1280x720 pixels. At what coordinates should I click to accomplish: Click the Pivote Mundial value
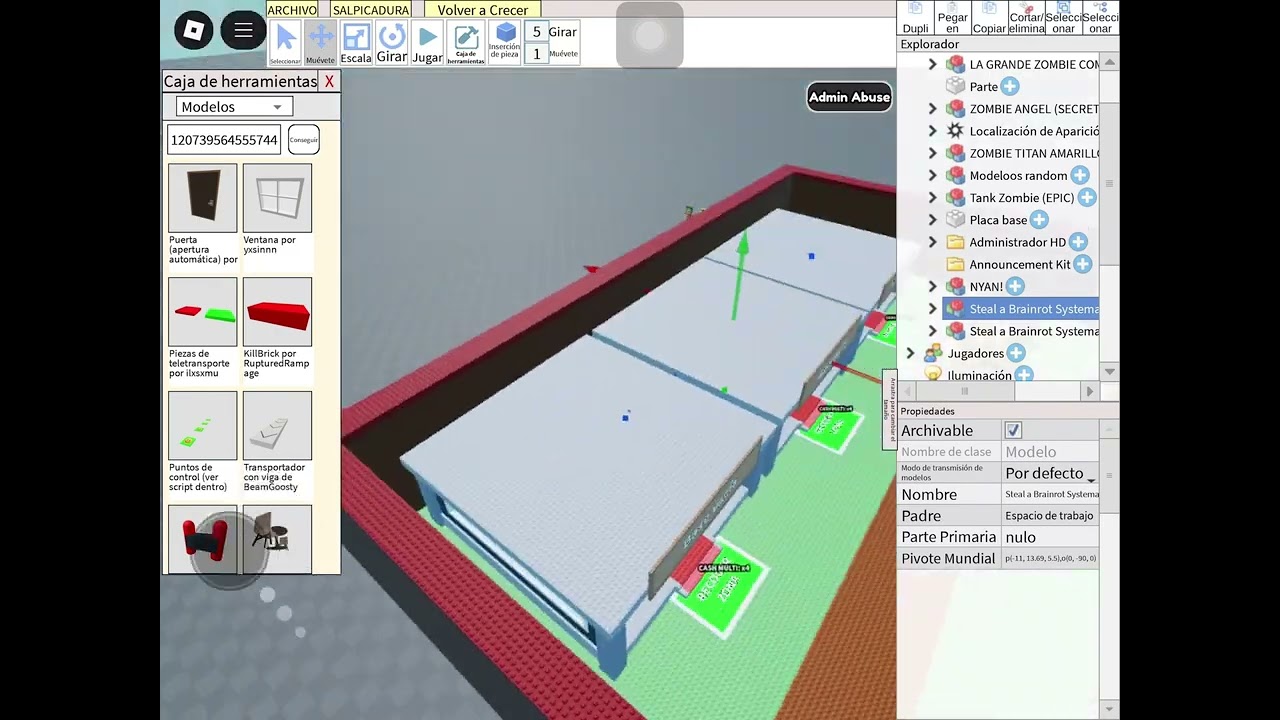[x=1051, y=558]
